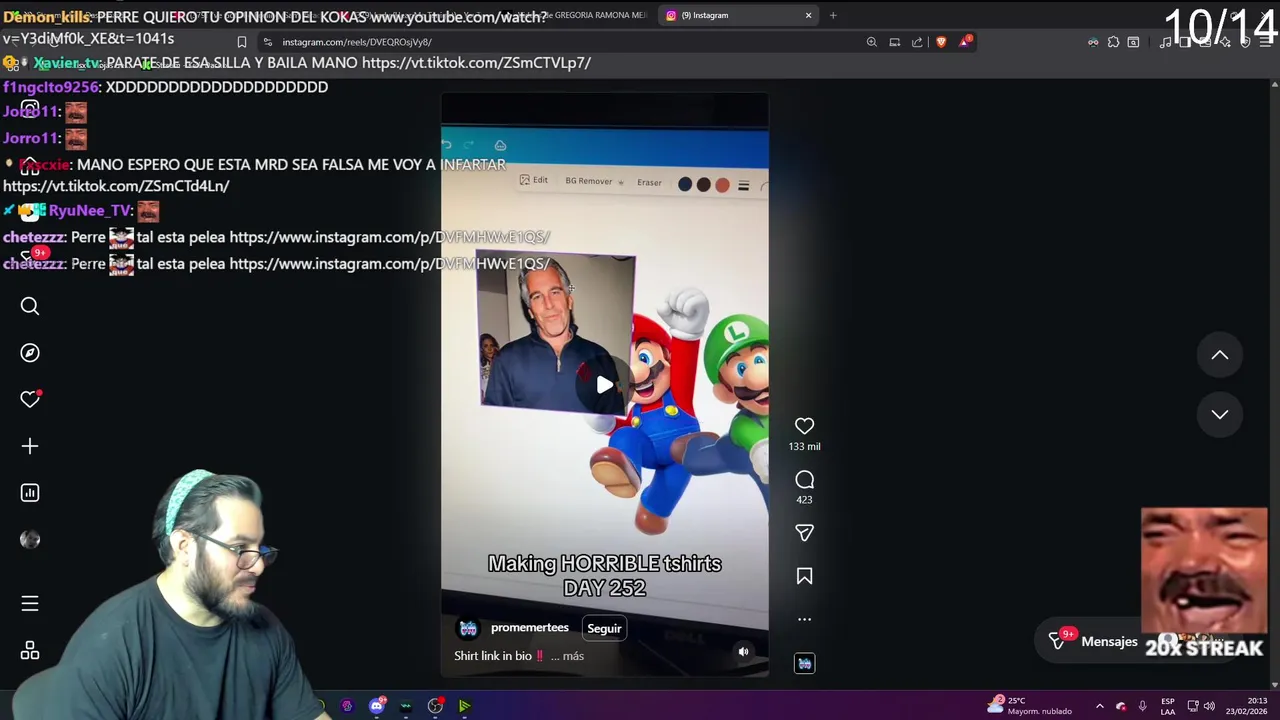Click the green arrow taskbar app
1280x720 pixels.
point(464,706)
